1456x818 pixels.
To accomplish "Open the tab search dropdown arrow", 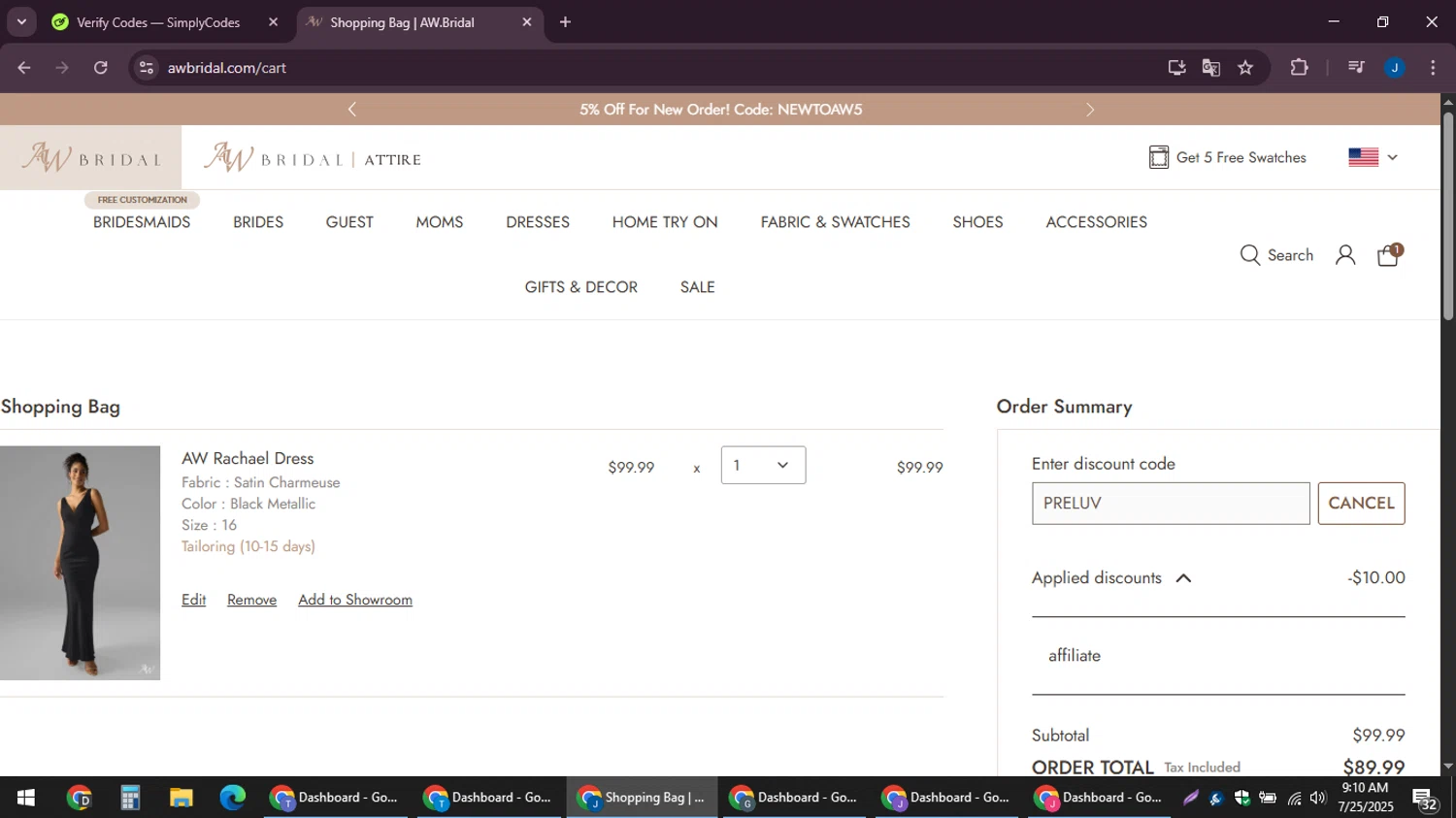I will point(21,22).
